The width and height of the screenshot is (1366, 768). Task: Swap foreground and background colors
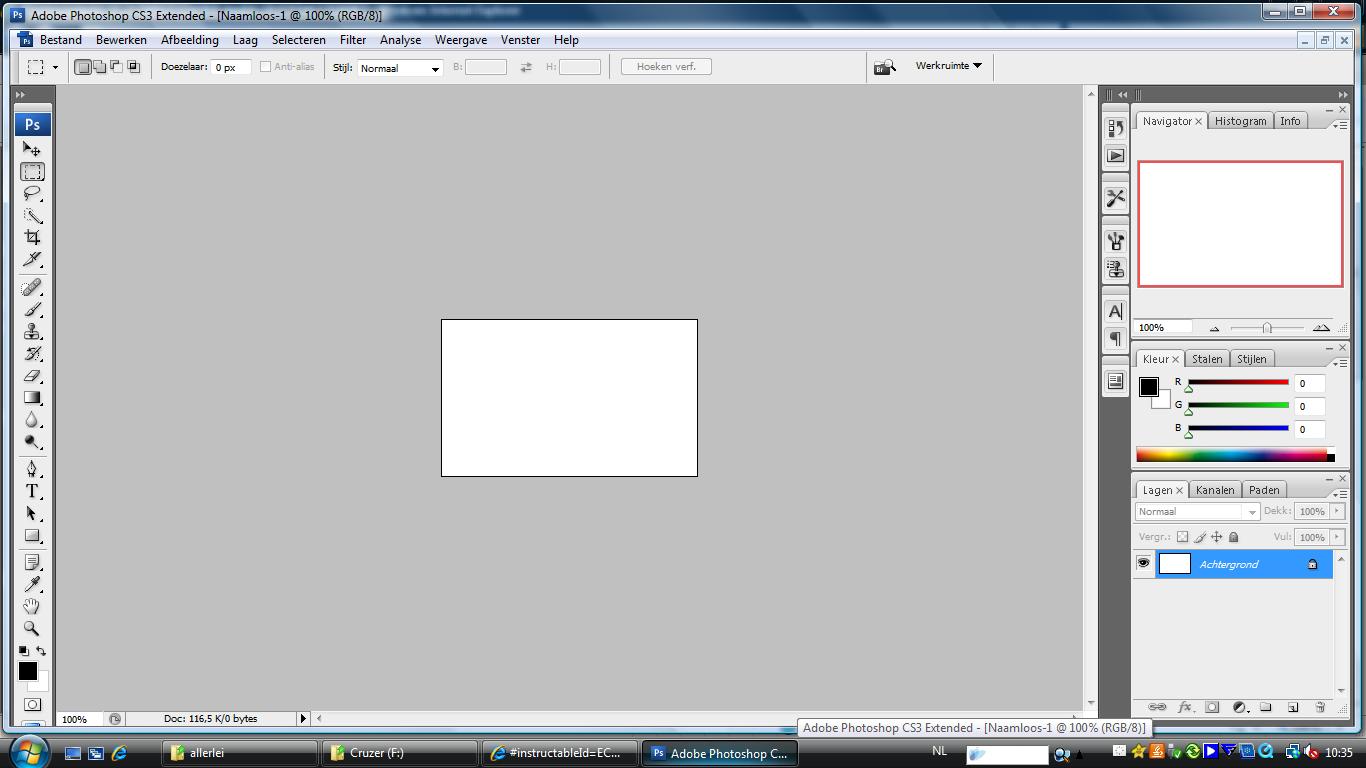click(41, 651)
